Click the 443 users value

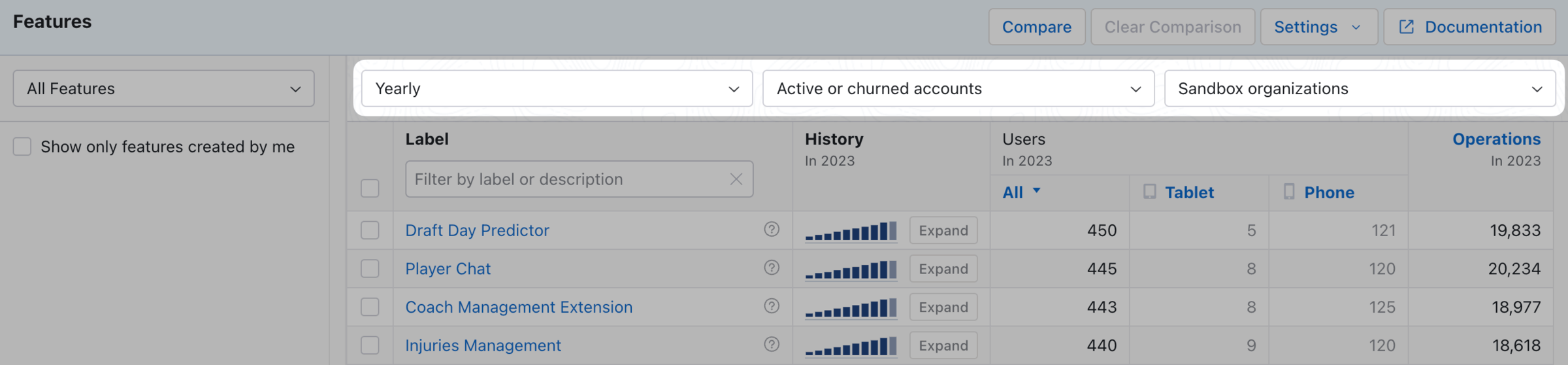pyautogui.click(x=1102, y=307)
